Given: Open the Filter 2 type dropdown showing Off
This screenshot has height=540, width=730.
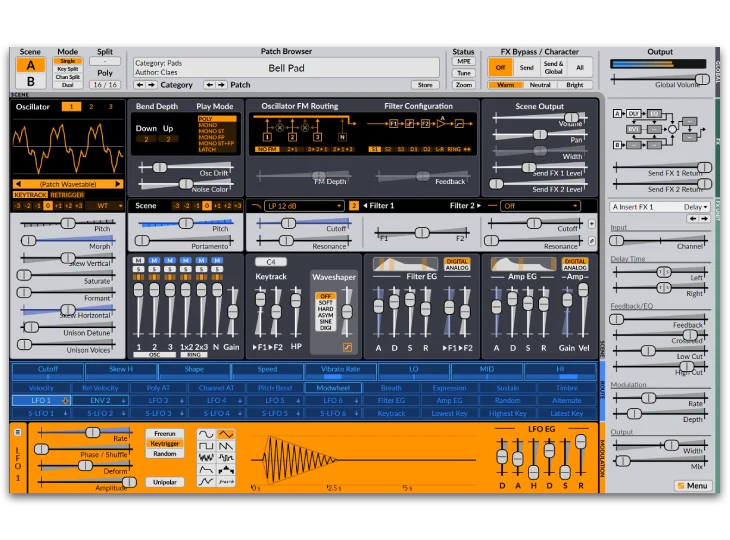Looking at the screenshot, I should (541, 206).
